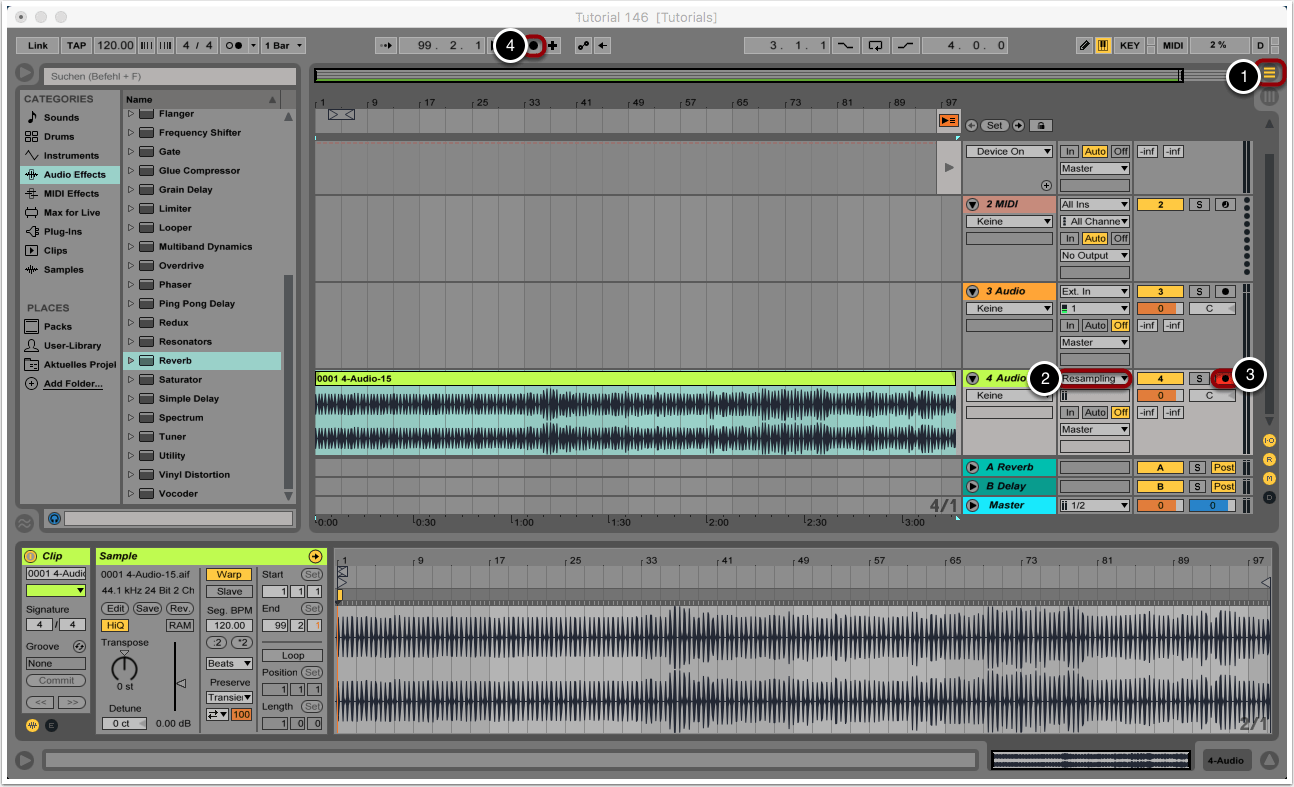Show the In/Out section via I-O button
The image size is (1294, 787).
[1269, 440]
